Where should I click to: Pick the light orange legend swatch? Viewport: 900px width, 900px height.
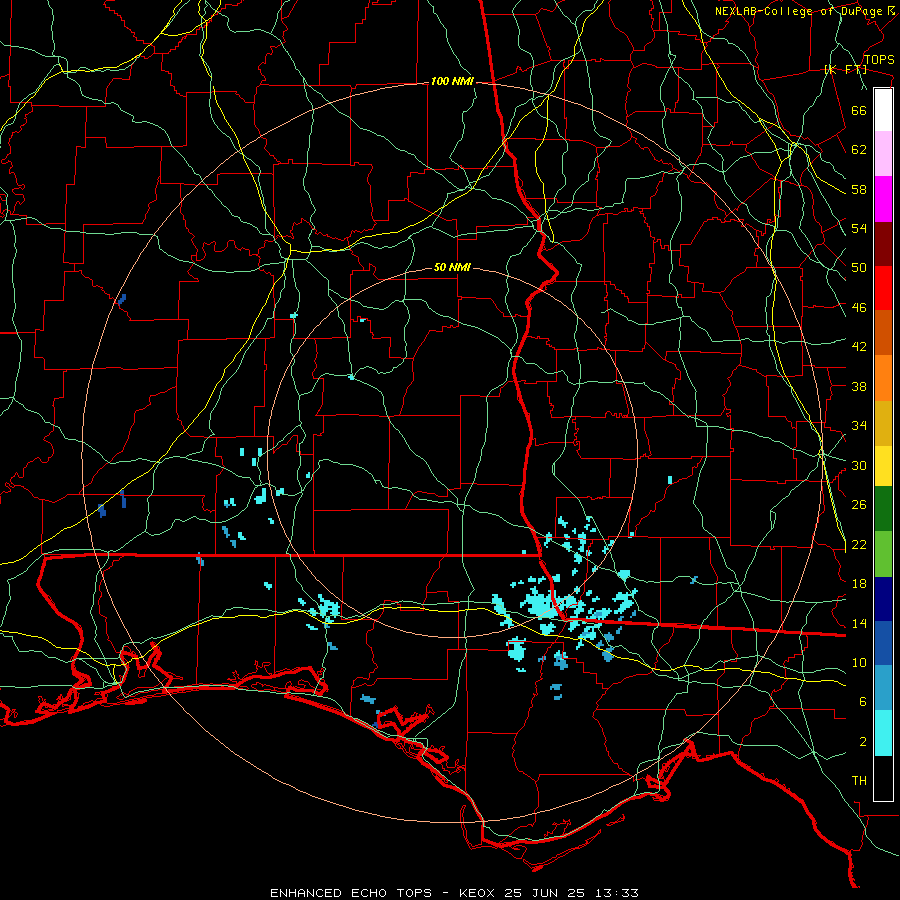[x=883, y=378]
